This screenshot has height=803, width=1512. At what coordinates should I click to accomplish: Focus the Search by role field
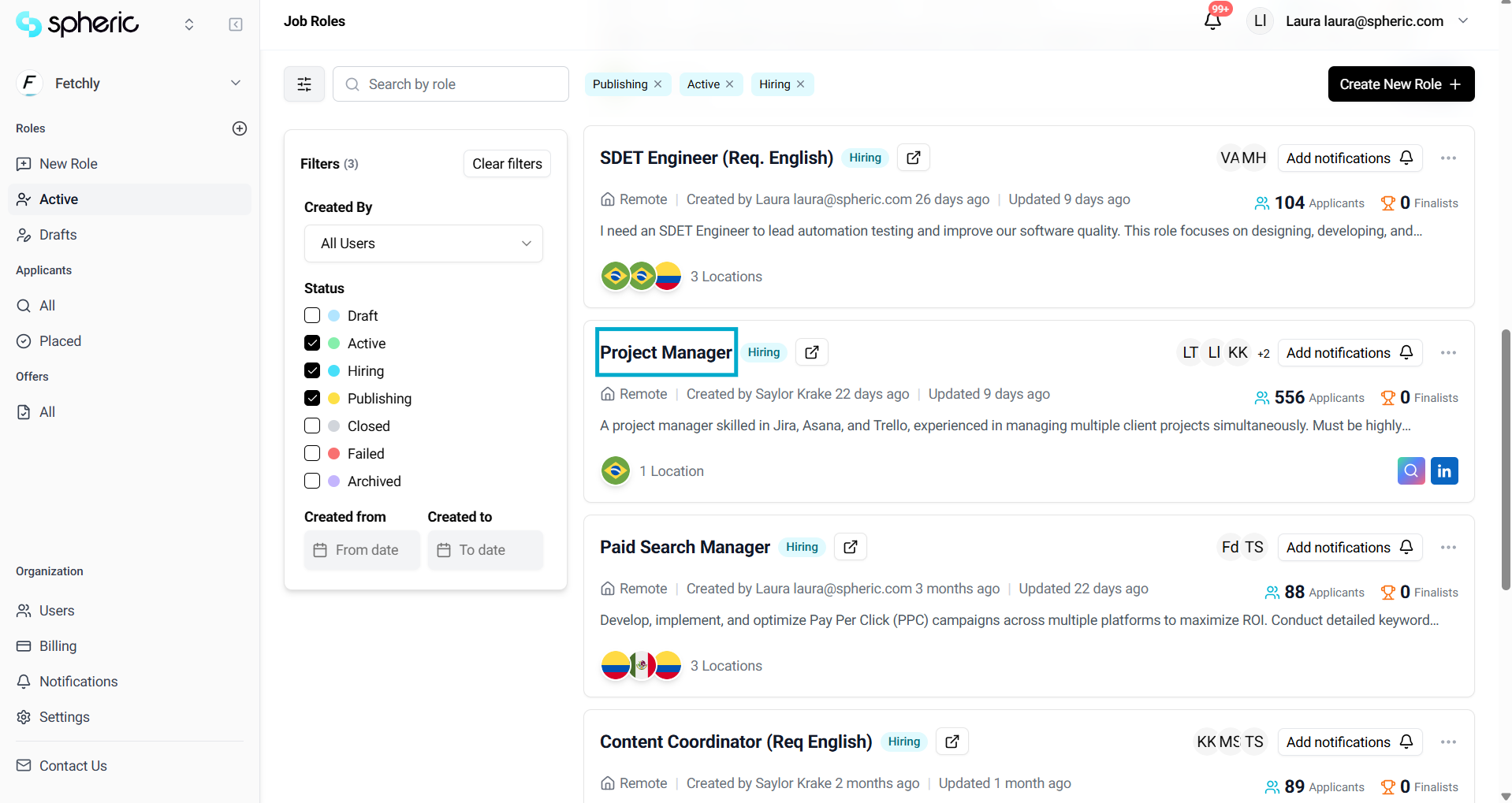click(x=461, y=84)
